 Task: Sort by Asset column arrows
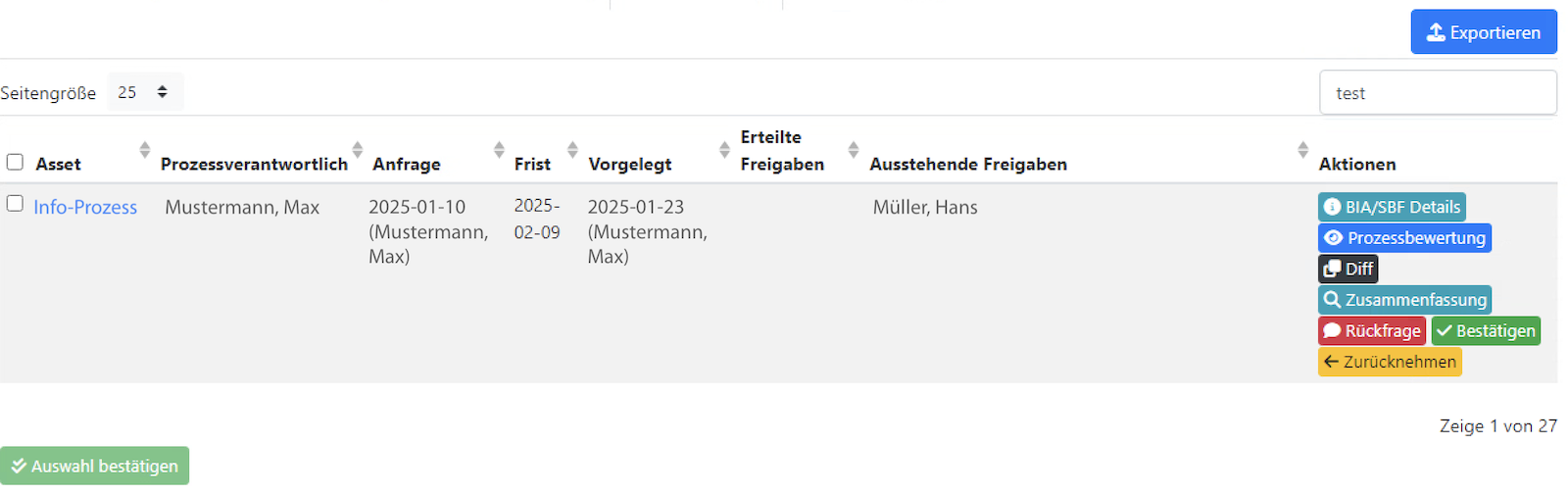pos(145,150)
